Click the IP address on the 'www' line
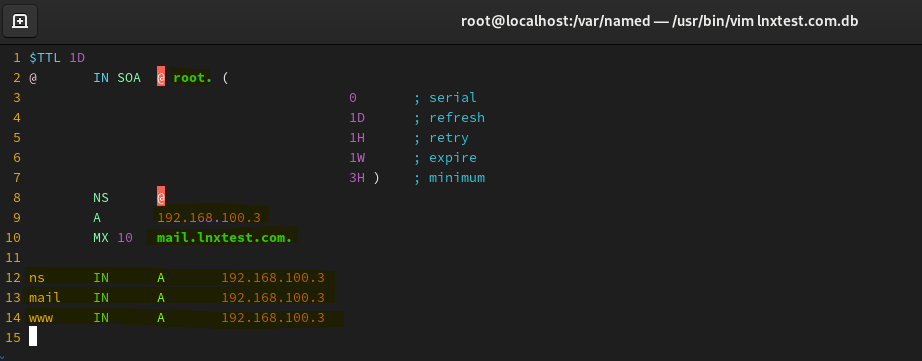 [x=273, y=317]
